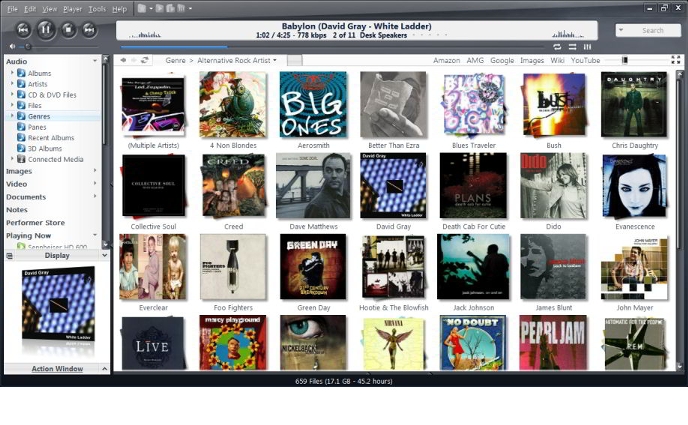Toggle repeat playback mode
688x425 pixels.
[557, 46]
